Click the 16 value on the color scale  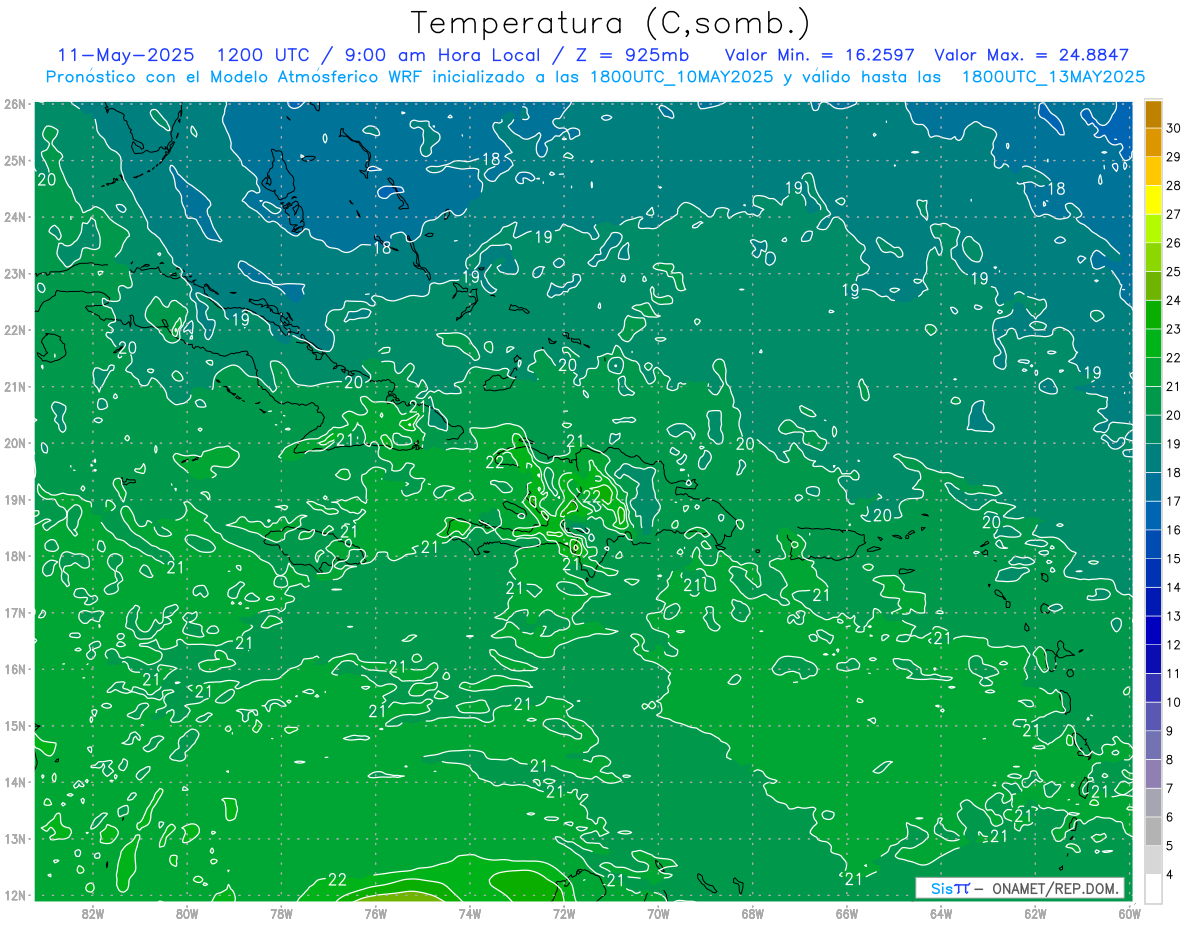[1173, 530]
